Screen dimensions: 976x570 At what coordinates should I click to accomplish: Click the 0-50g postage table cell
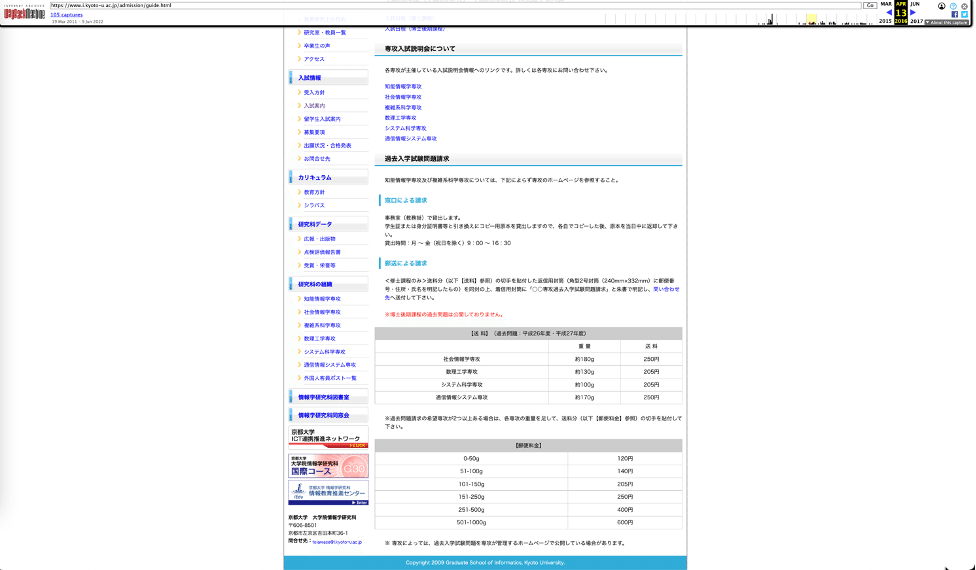[471, 459]
